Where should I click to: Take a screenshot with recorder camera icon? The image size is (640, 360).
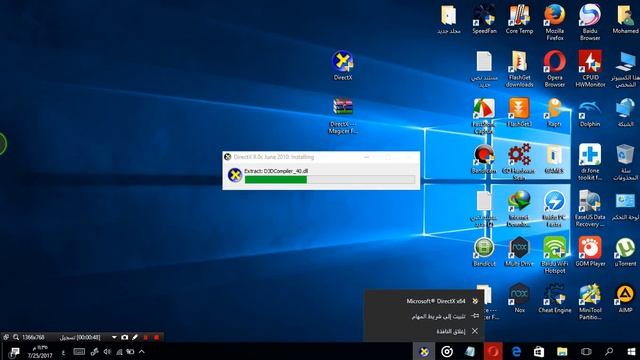tap(124, 337)
